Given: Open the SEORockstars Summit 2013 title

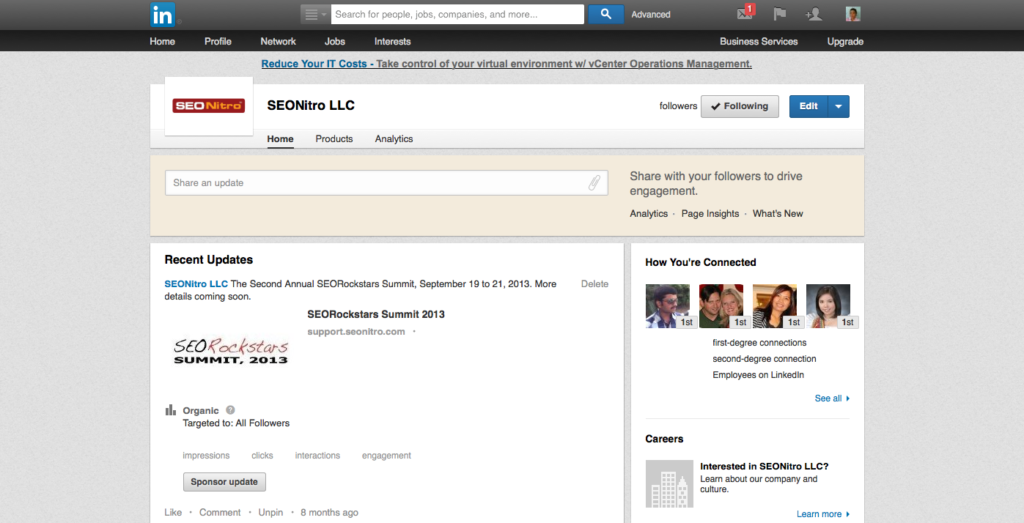Looking at the screenshot, I should click(376, 314).
